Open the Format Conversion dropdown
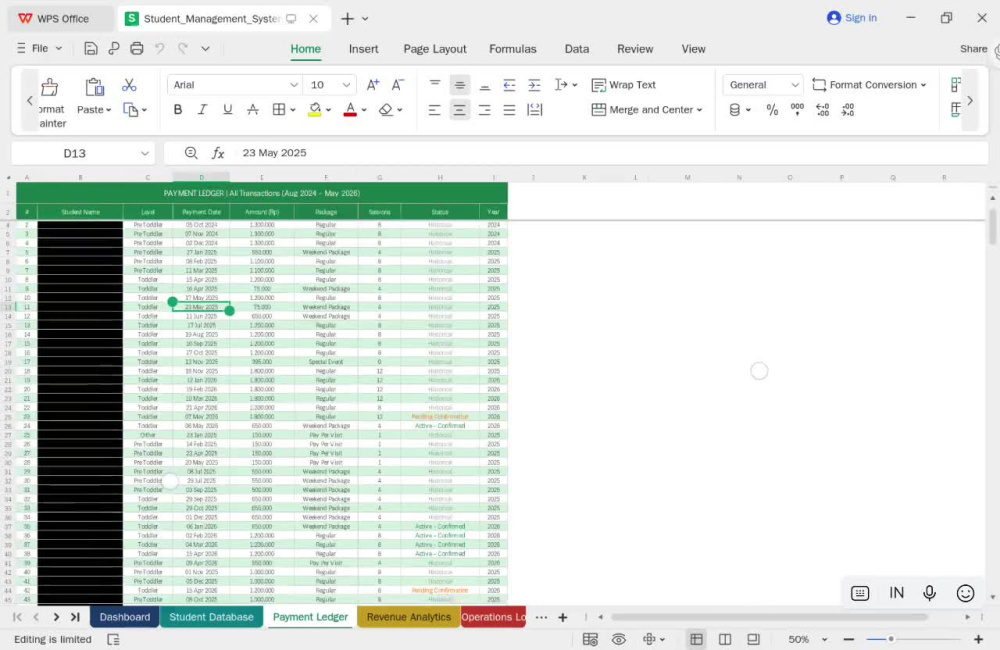 click(x=869, y=85)
